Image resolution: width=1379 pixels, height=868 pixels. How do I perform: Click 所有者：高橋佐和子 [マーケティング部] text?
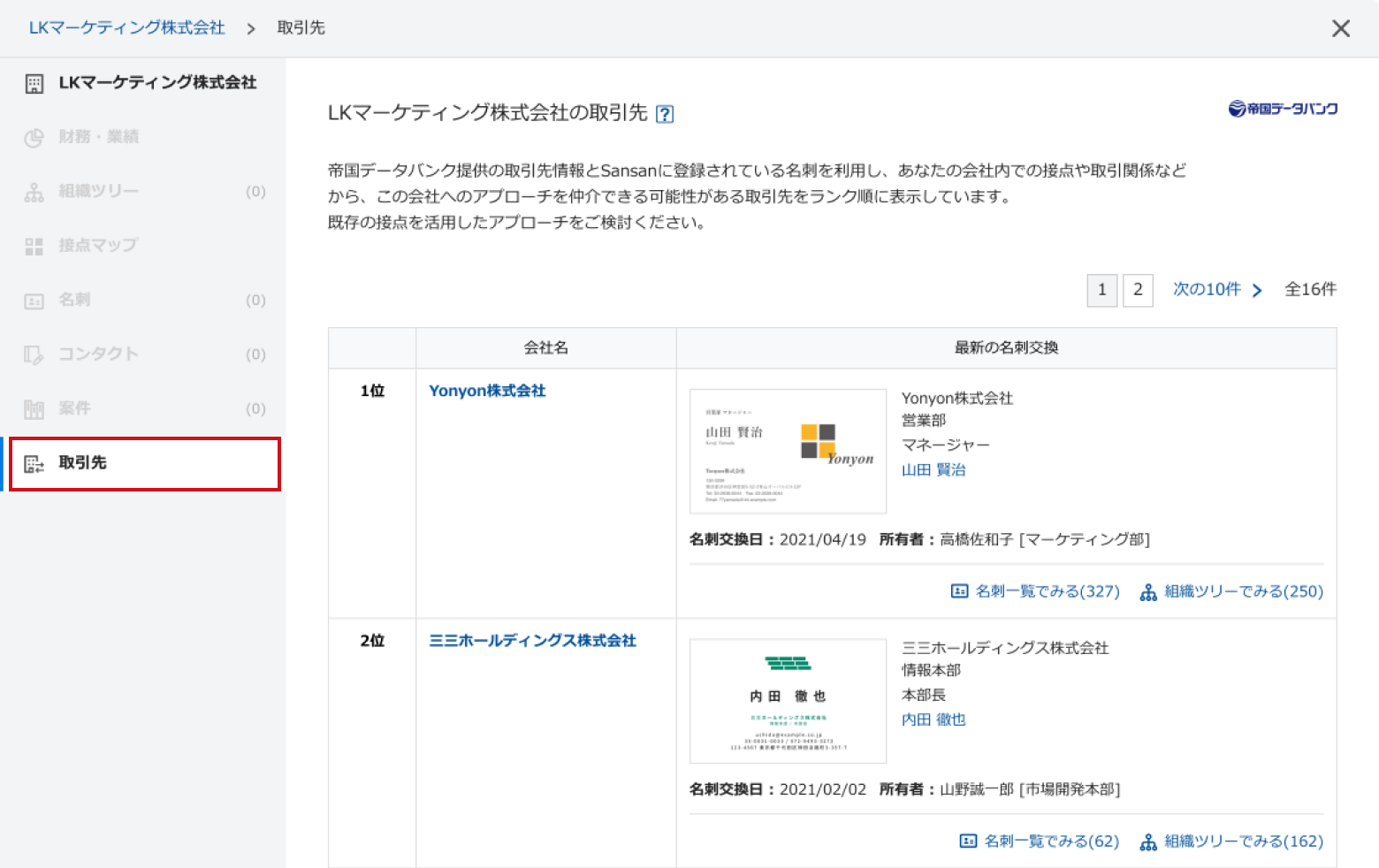1015,540
